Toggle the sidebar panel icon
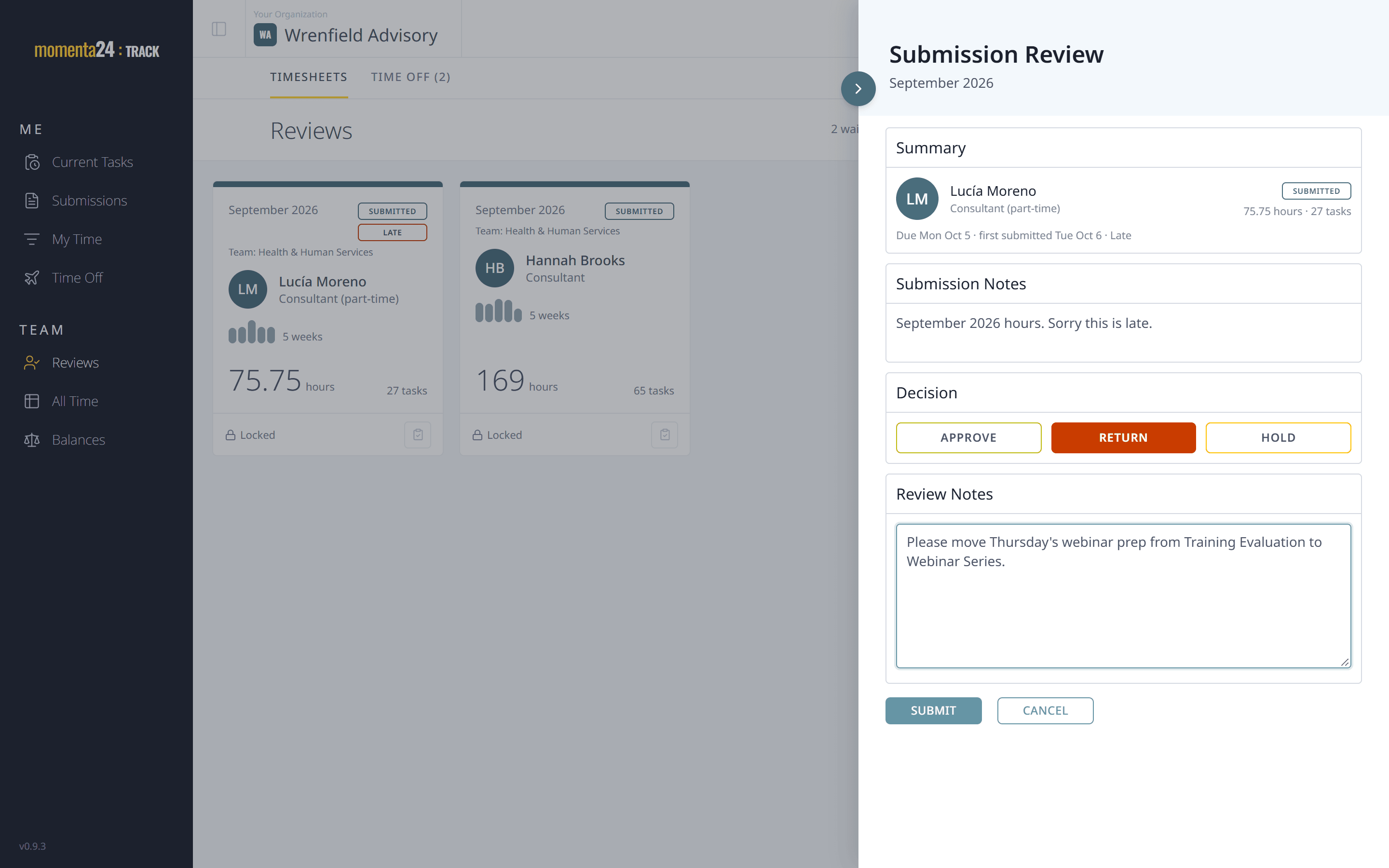1389x868 pixels. 218,29
